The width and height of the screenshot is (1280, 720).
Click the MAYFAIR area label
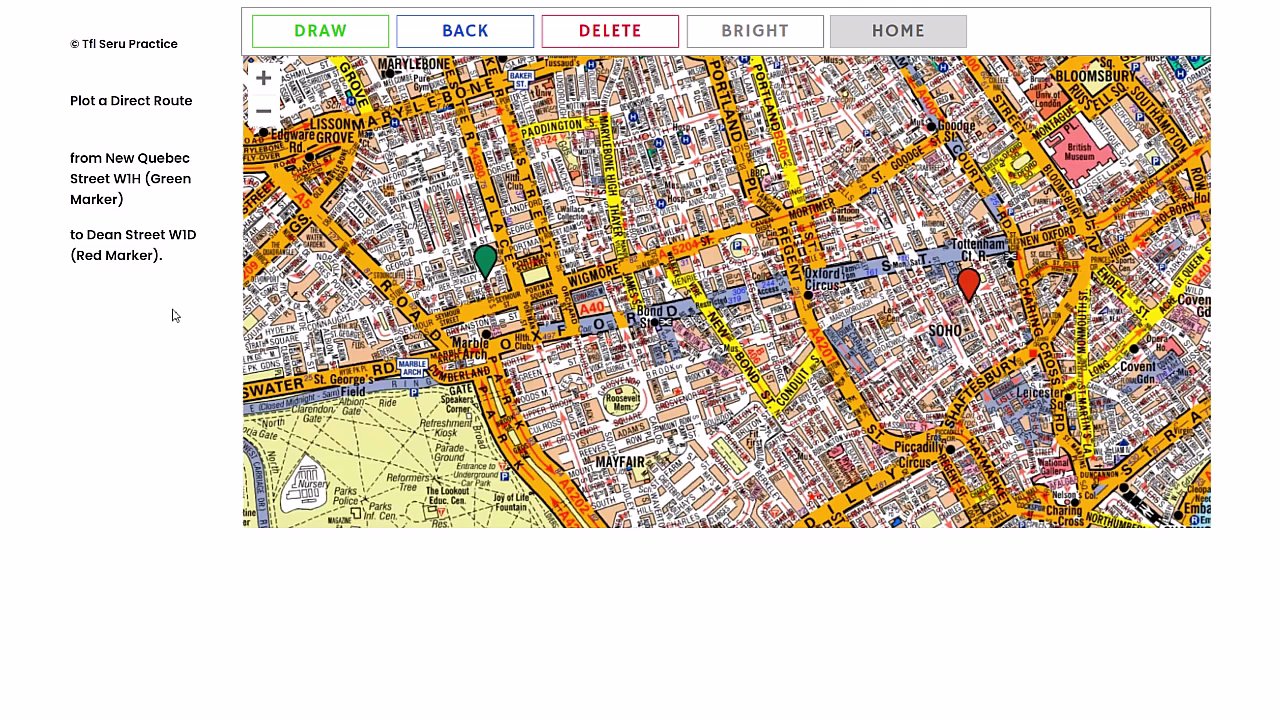pyautogui.click(x=620, y=462)
